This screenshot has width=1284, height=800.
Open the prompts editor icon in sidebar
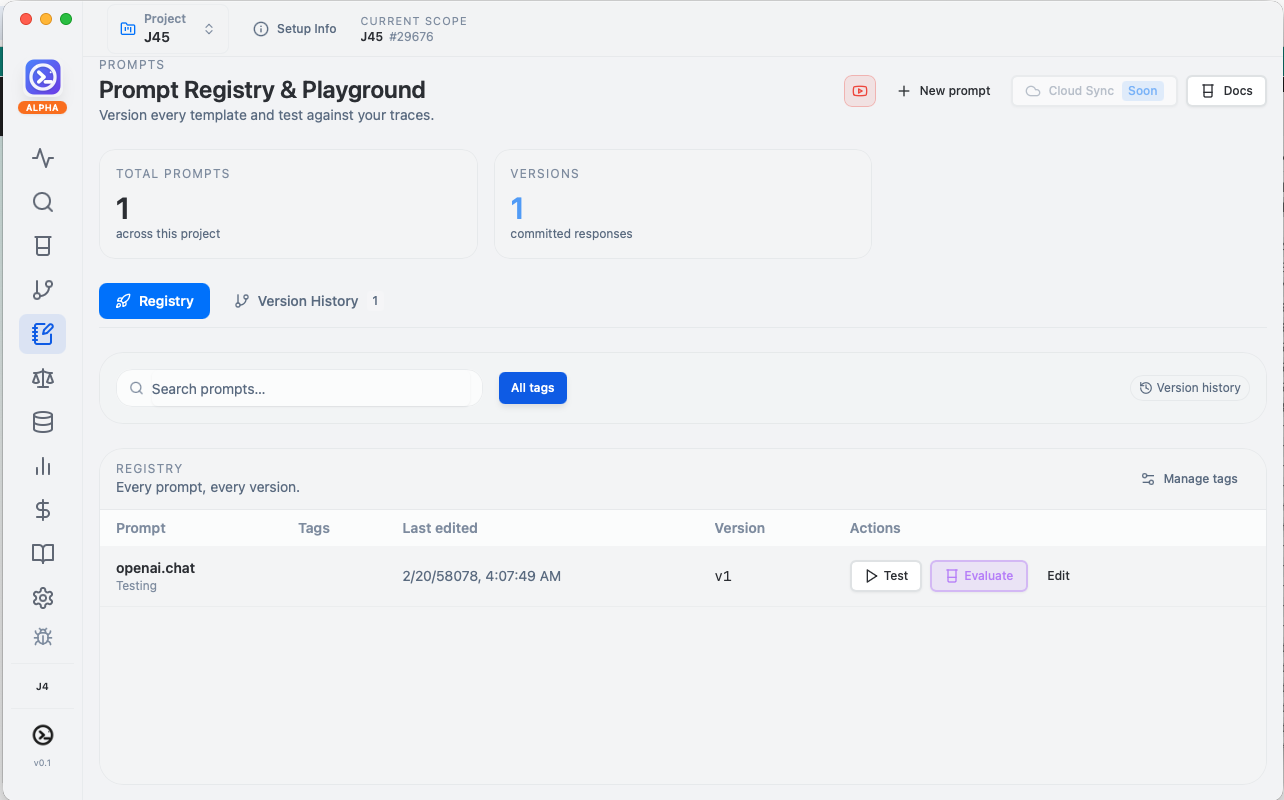[42, 334]
